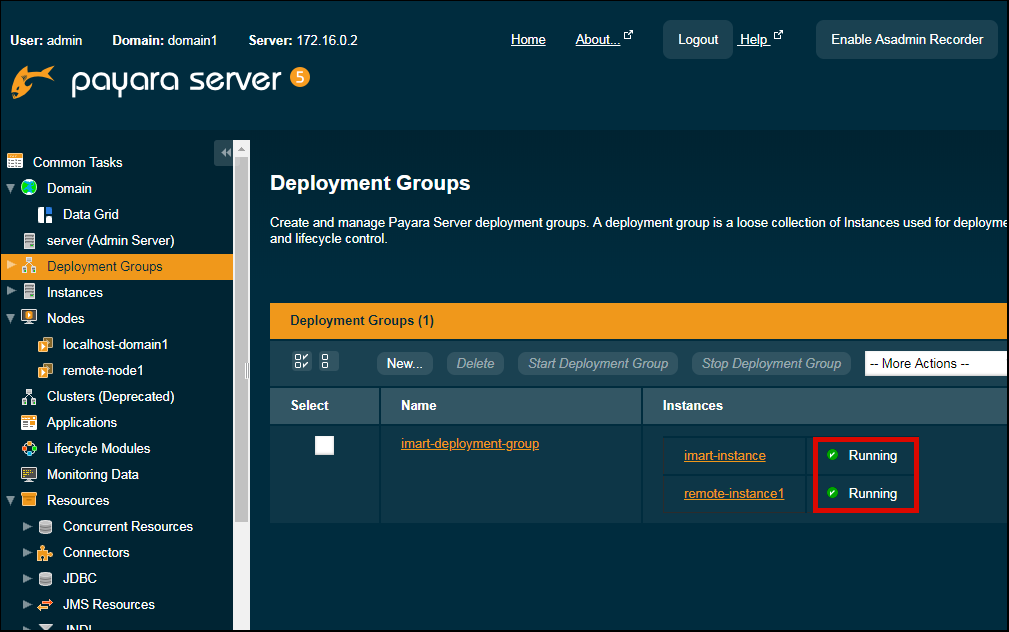The height and width of the screenshot is (632, 1009).
Task: Open the About page
Action: click(595, 39)
